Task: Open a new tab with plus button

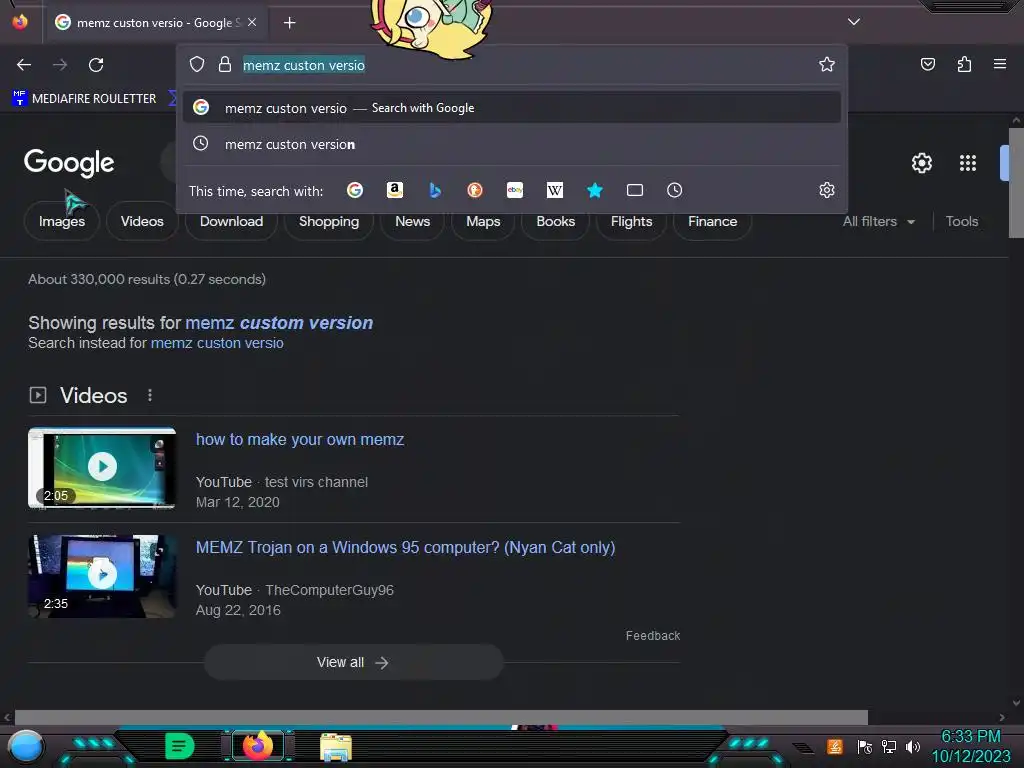Action: click(289, 23)
